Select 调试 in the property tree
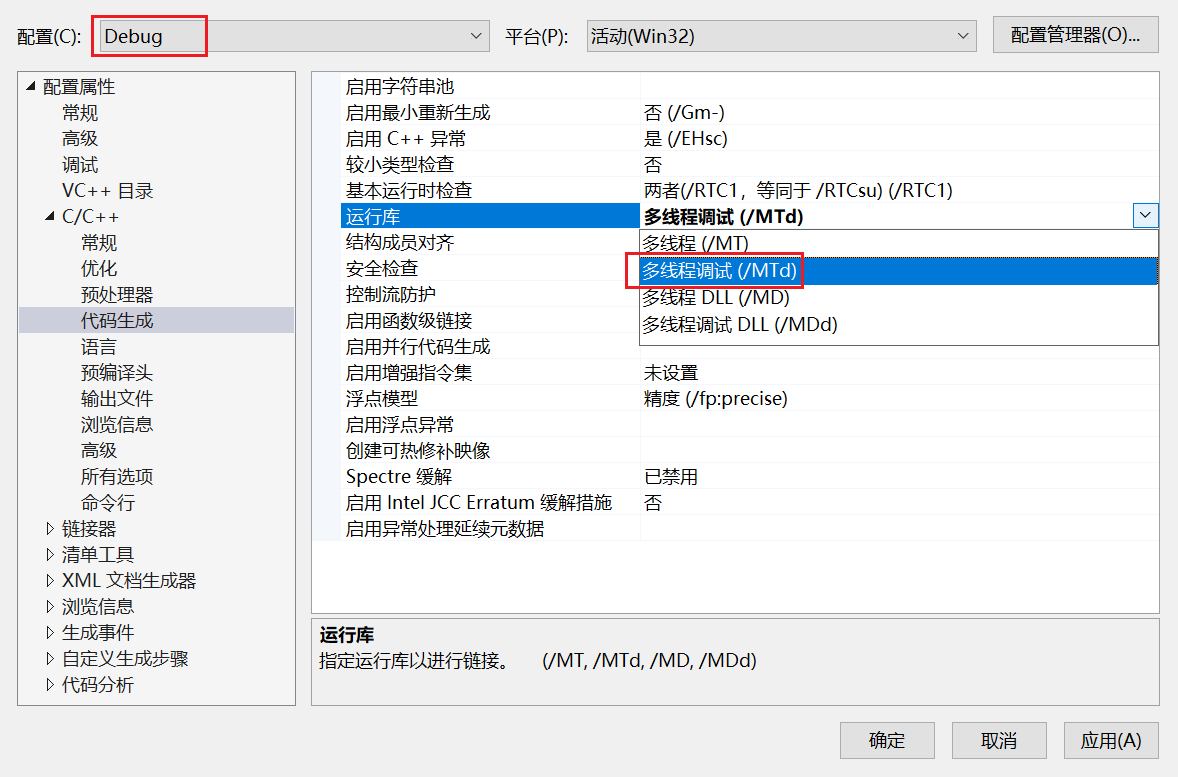Screen dimensions: 1178x777 click(x=80, y=165)
